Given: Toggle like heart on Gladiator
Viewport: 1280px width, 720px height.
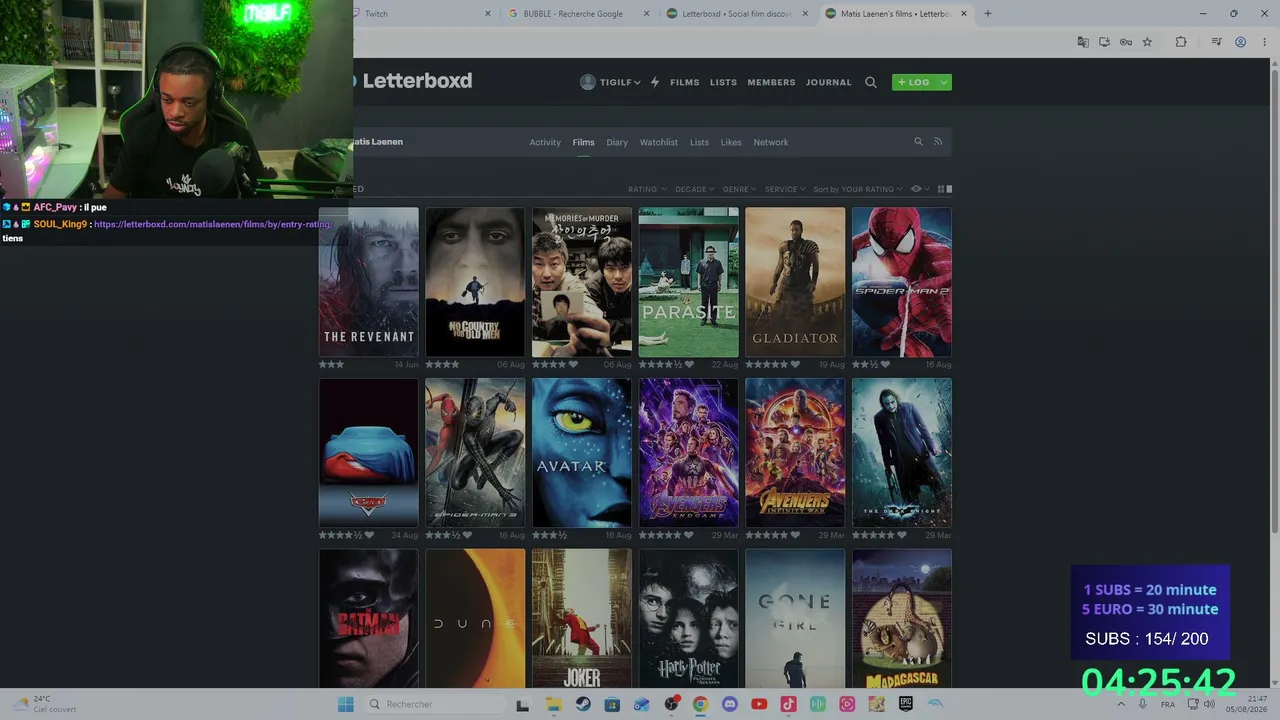Looking at the screenshot, I should click(795, 365).
